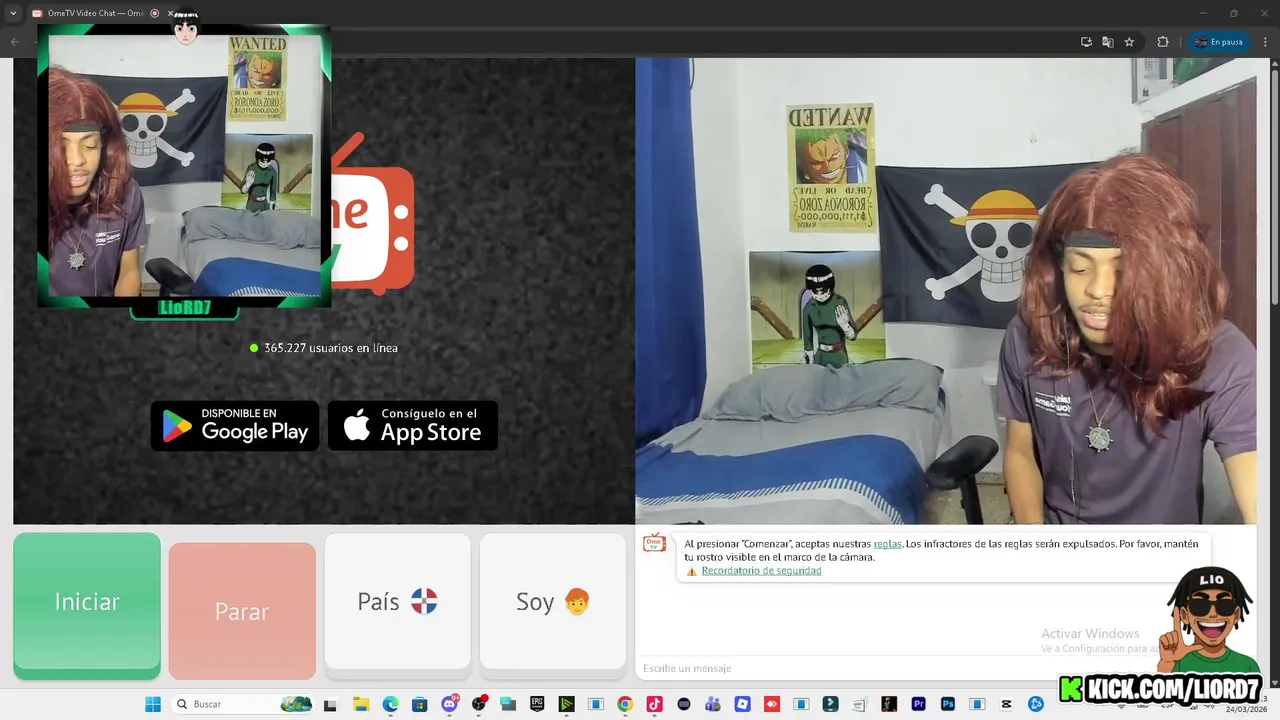Open the browser extensions puzzle icon
The image size is (1280, 720).
click(x=1163, y=42)
